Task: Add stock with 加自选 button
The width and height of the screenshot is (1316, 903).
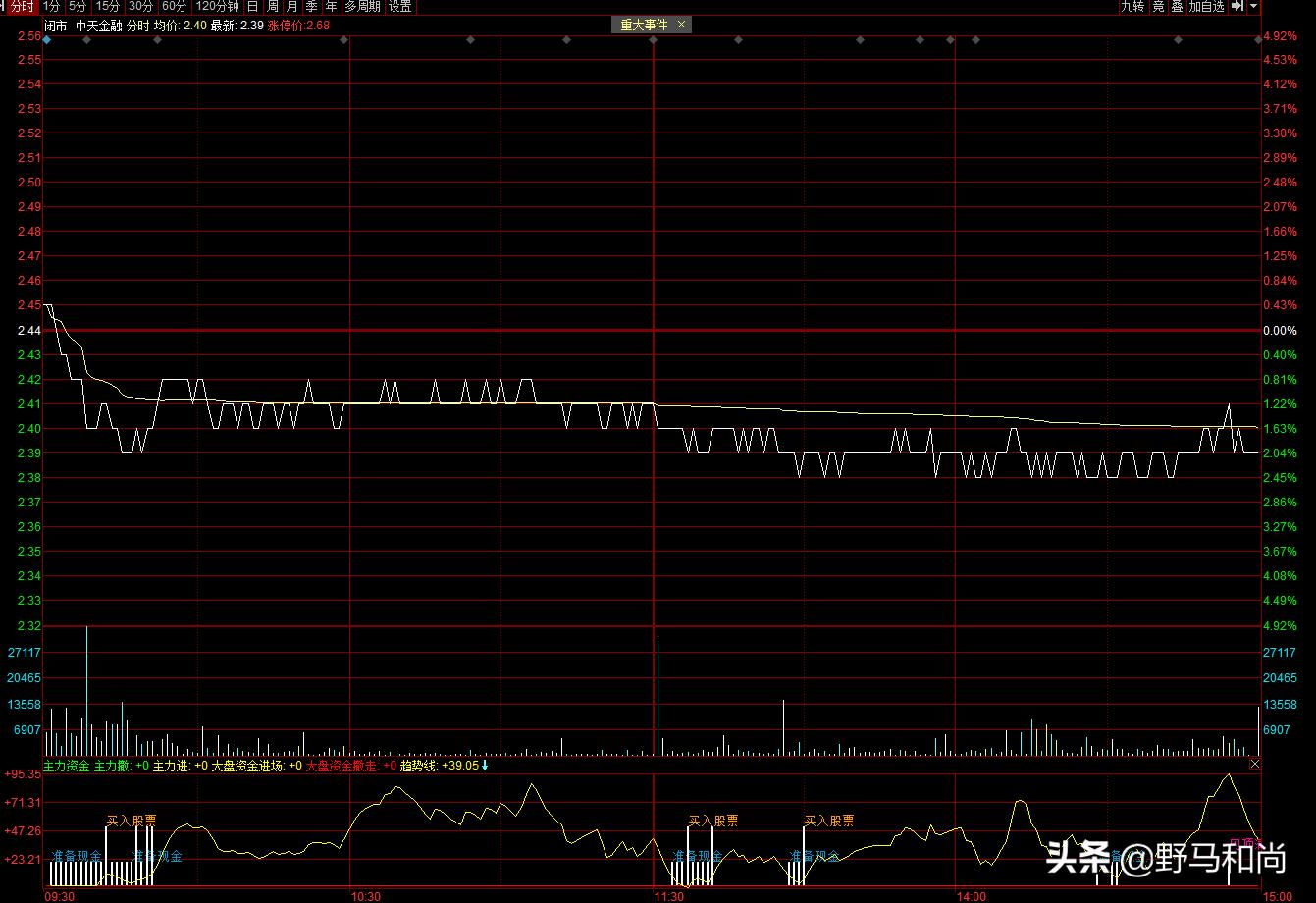Action: (1207, 7)
